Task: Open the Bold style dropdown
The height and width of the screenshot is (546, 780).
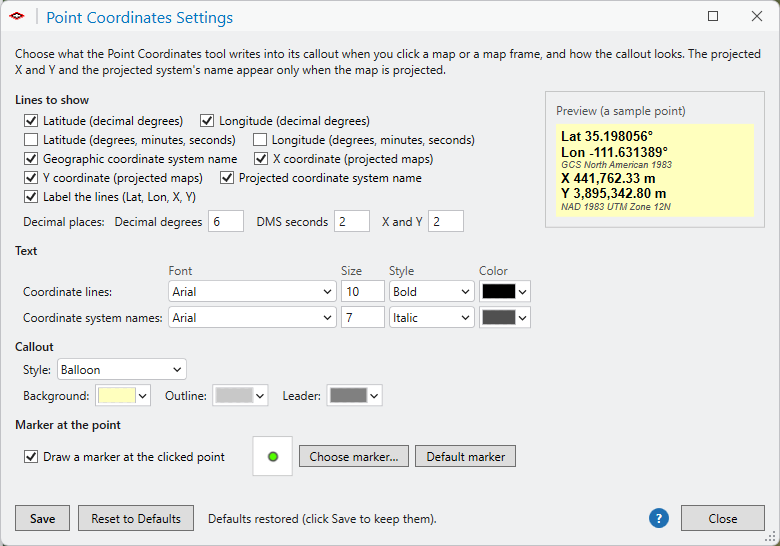Action: 431,291
